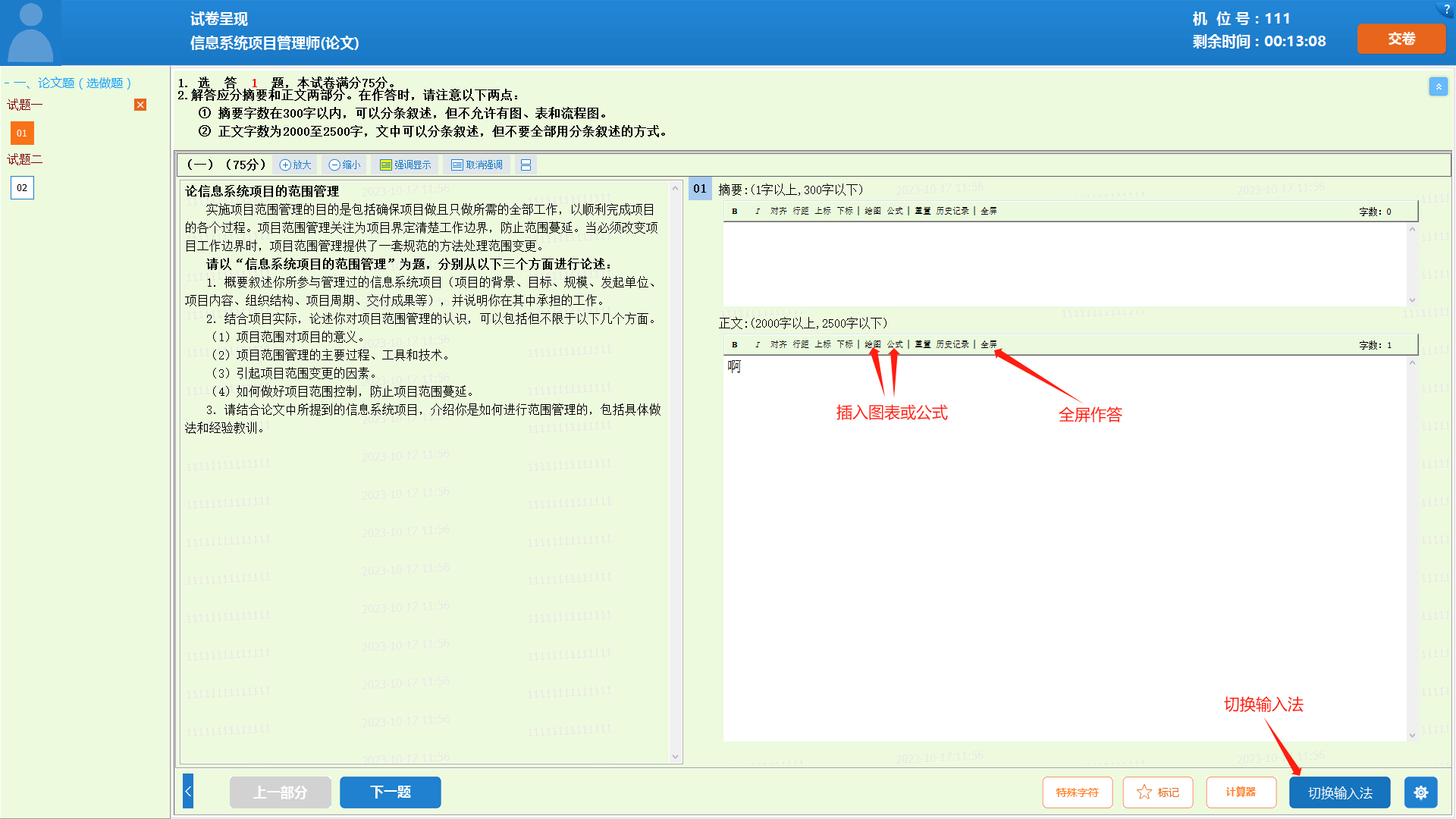This screenshot has height=819, width=1456.
Task: Click the 缩小 zoom-out icon
Action: tap(334, 165)
